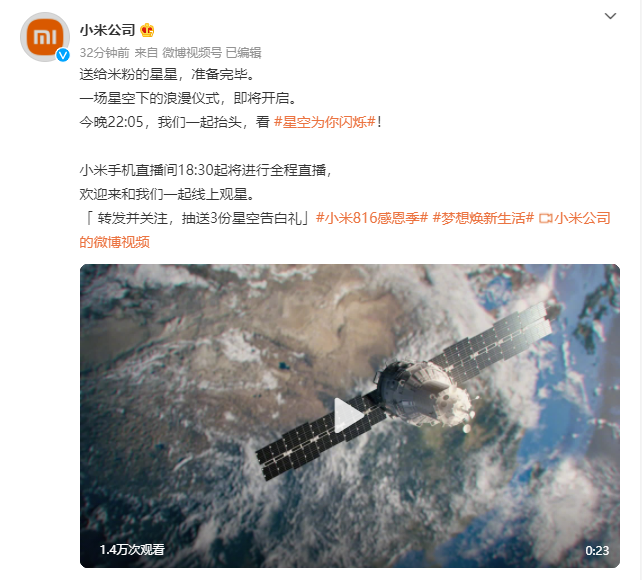This screenshot has height=580, width=642.
Task: Click the 已编辑 edited label
Action: pos(244,53)
